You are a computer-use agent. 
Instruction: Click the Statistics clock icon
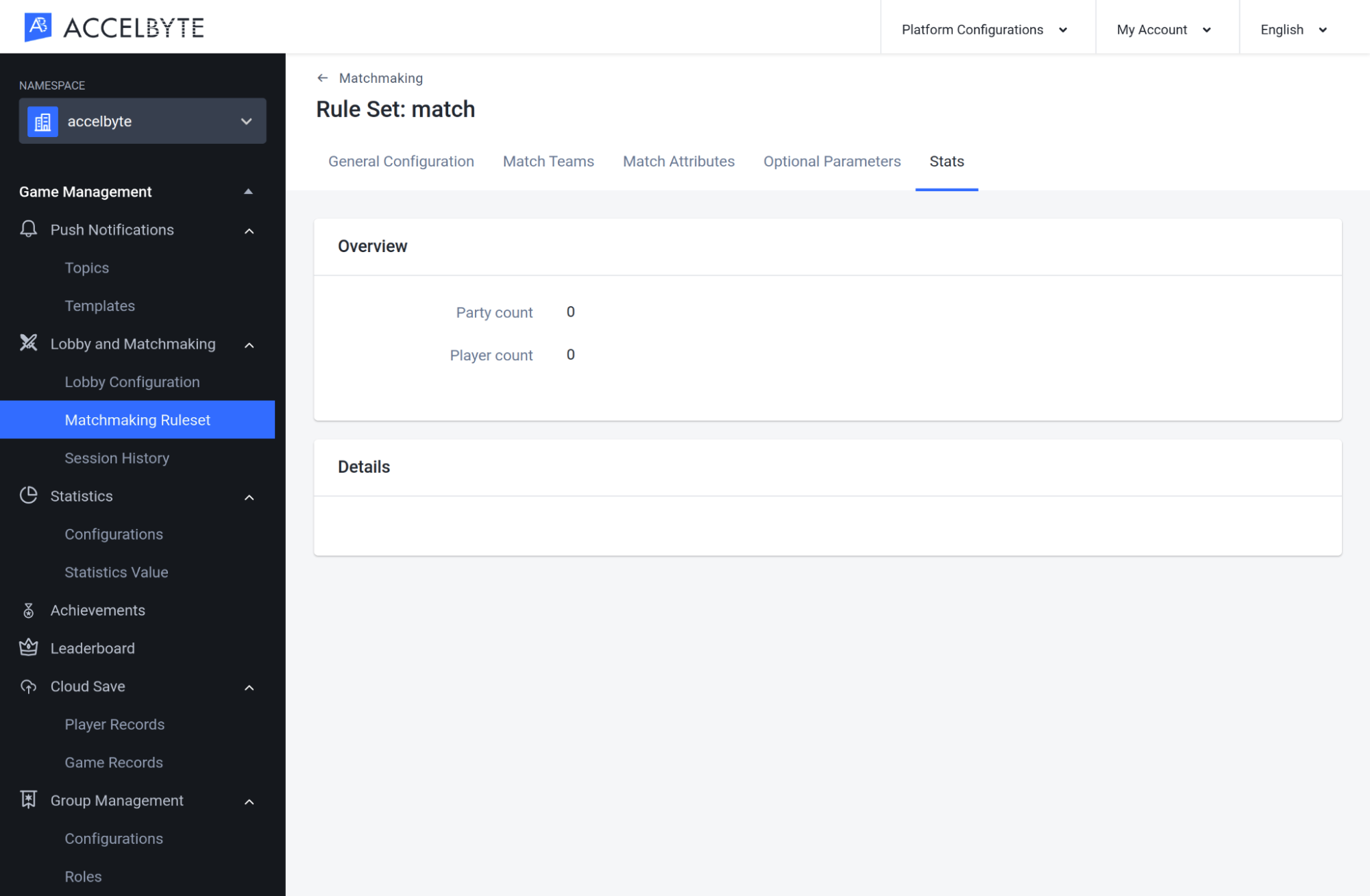tap(28, 496)
